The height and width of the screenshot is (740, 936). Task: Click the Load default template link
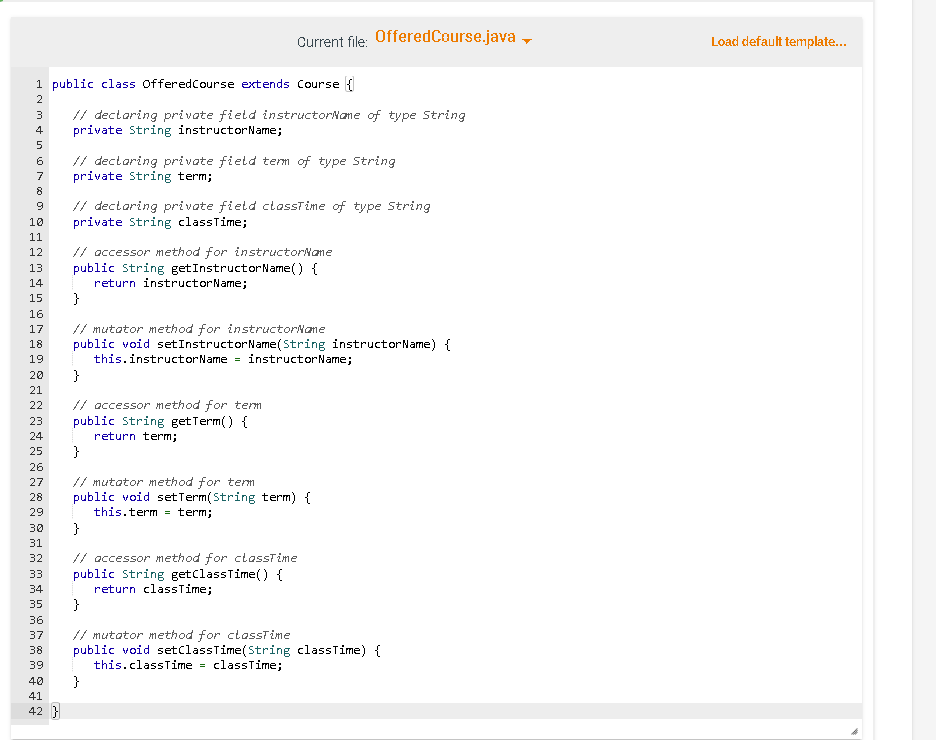(780, 41)
